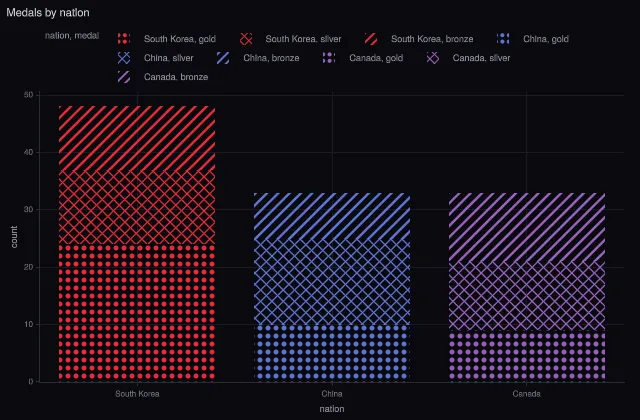This screenshot has width=640, height=420.
Task: Select the 'China, silver' legend label
Action: [x=168, y=58]
